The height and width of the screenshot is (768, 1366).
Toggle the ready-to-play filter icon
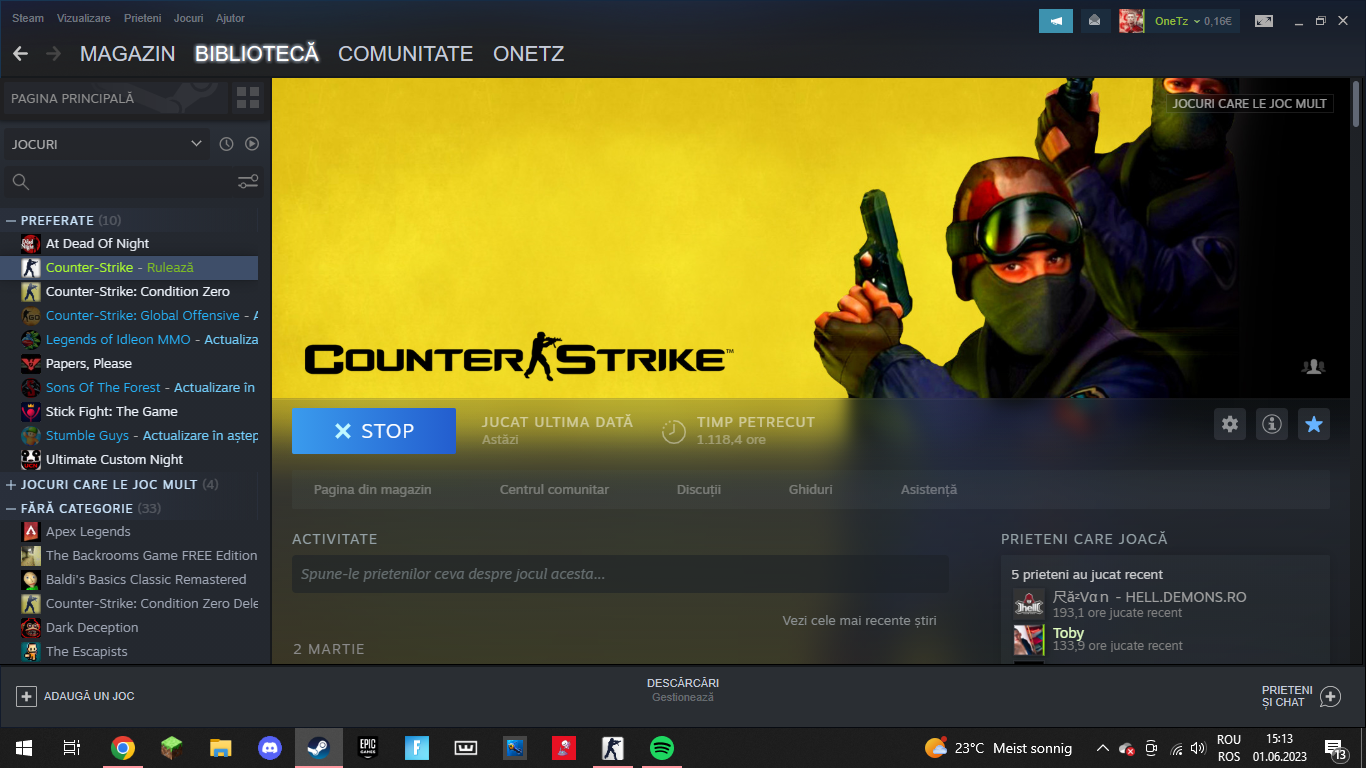click(x=252, y=144)
